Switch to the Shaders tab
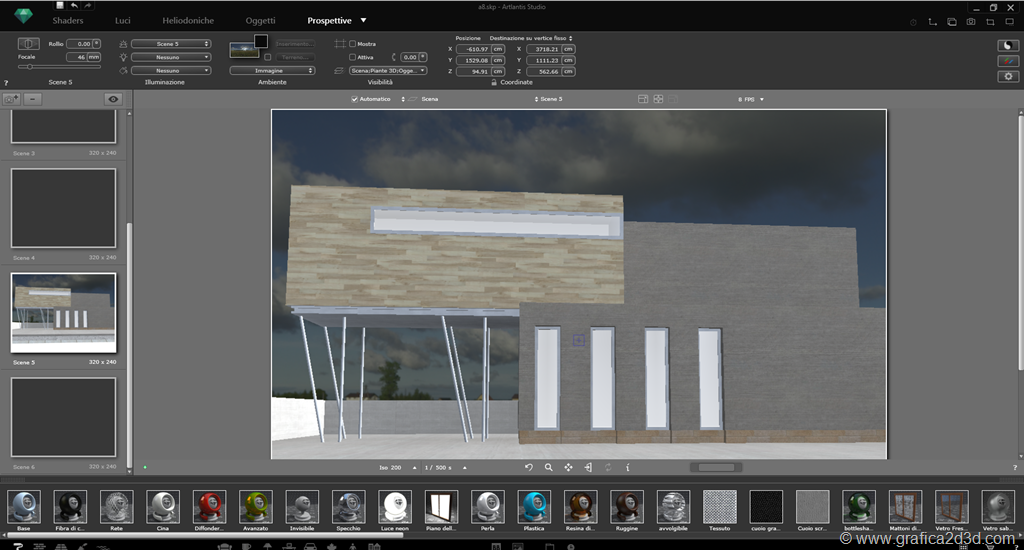The height and width of the screenshot is (550, 1024). click(x=68, y=20)
